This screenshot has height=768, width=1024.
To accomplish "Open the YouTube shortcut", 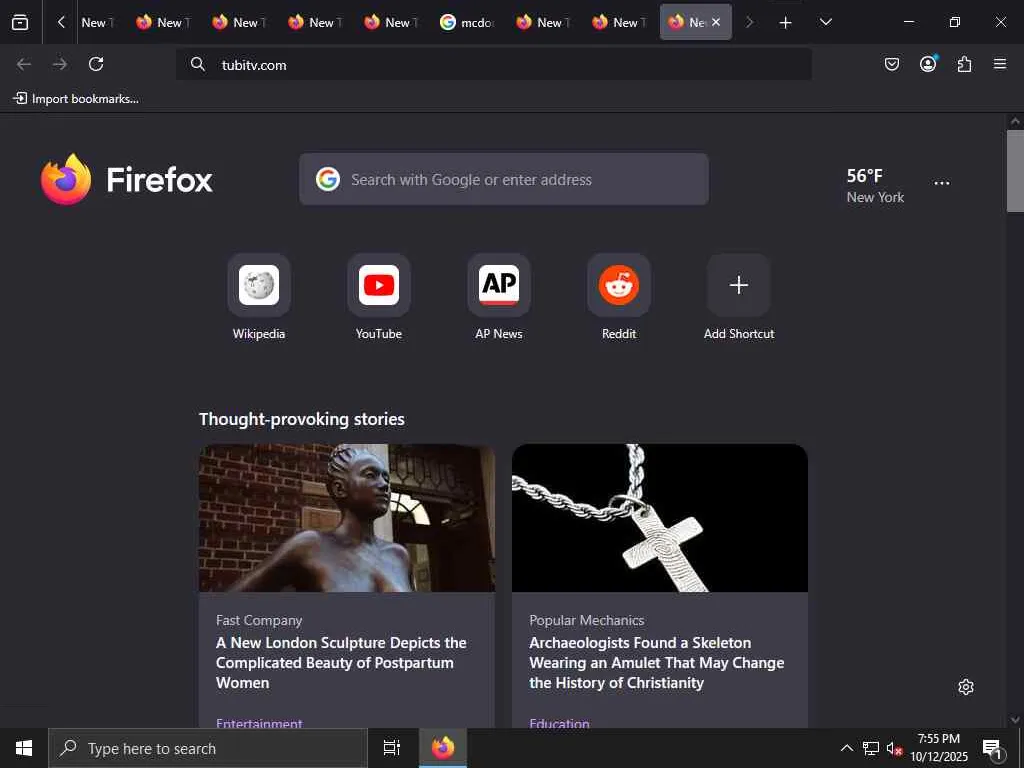I will (379, 297).
